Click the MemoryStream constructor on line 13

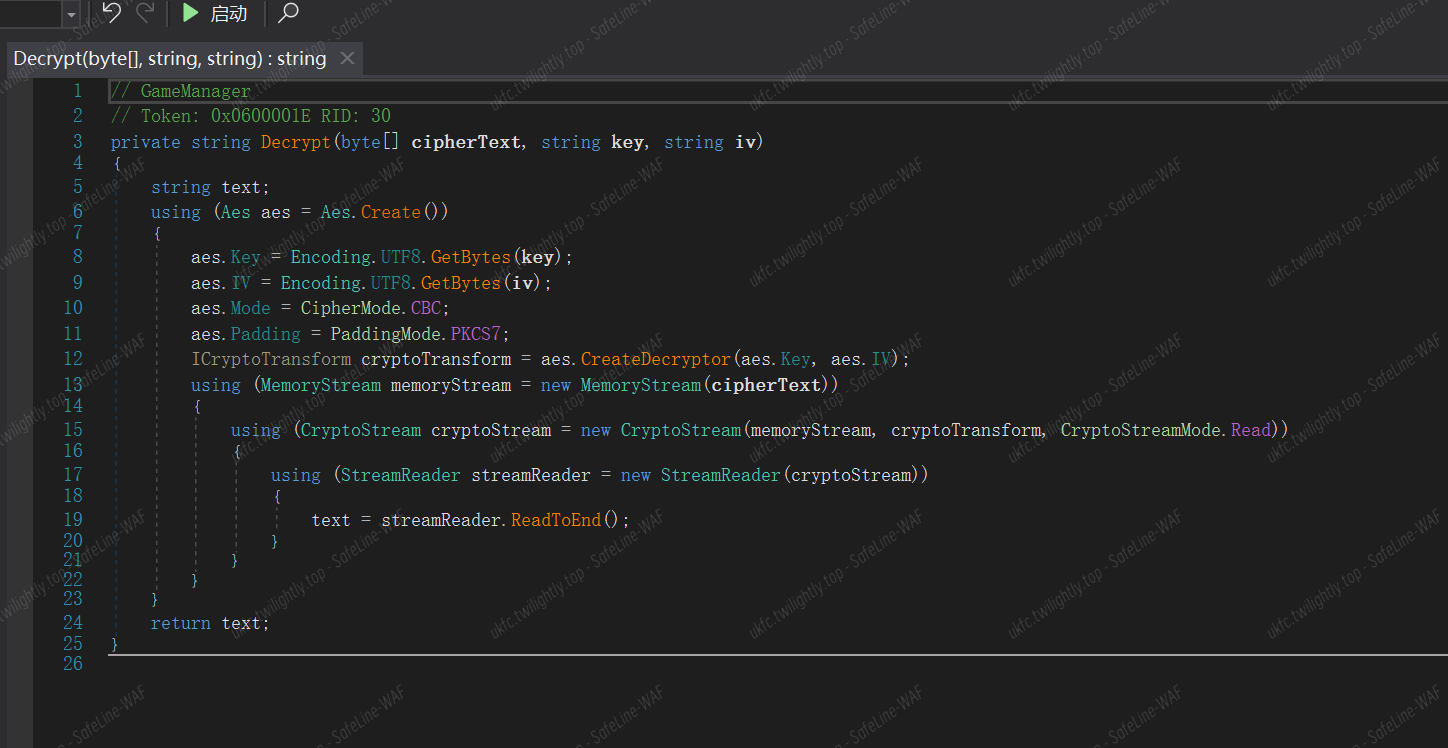tap(640, 385)
